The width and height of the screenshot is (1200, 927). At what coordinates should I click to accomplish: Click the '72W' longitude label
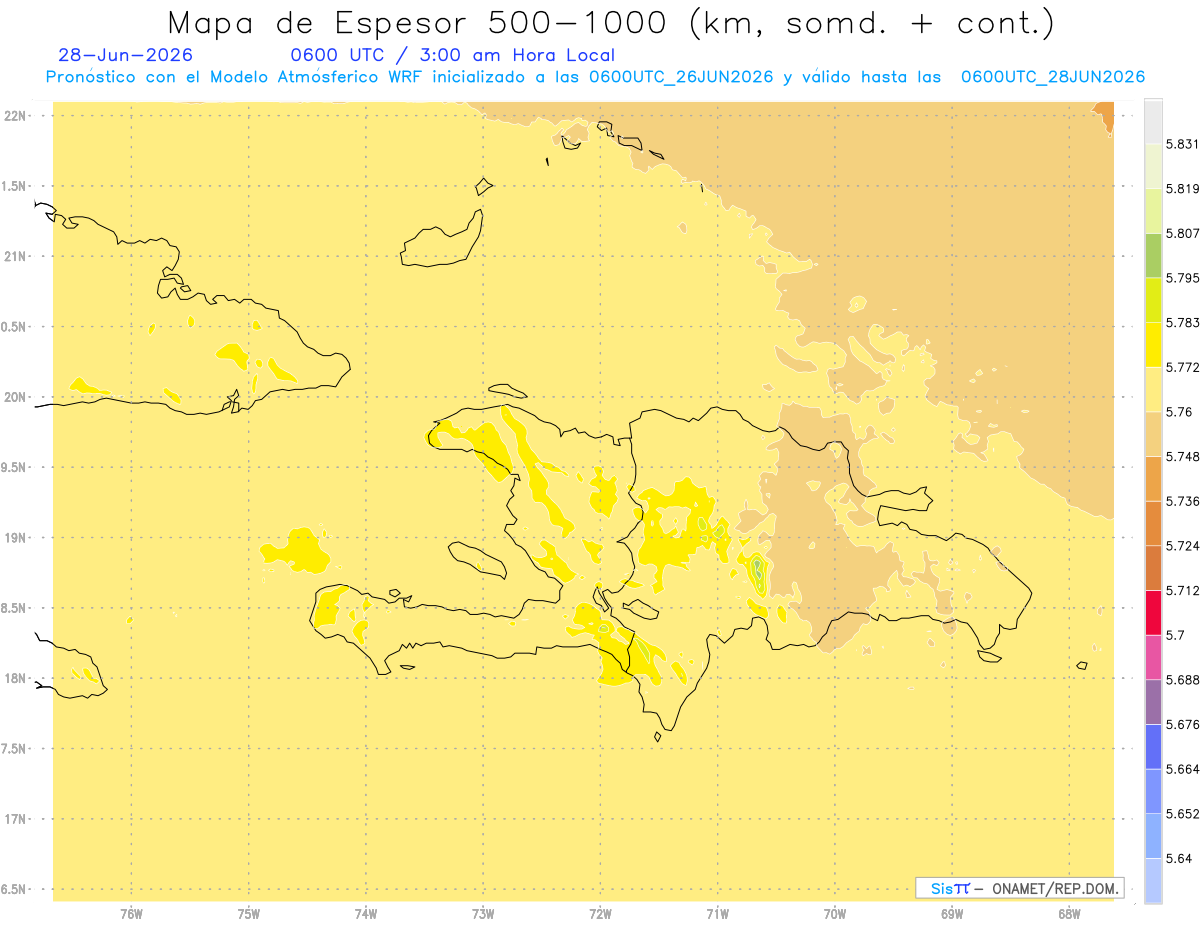pyautogui.click(x=601, y=914)
